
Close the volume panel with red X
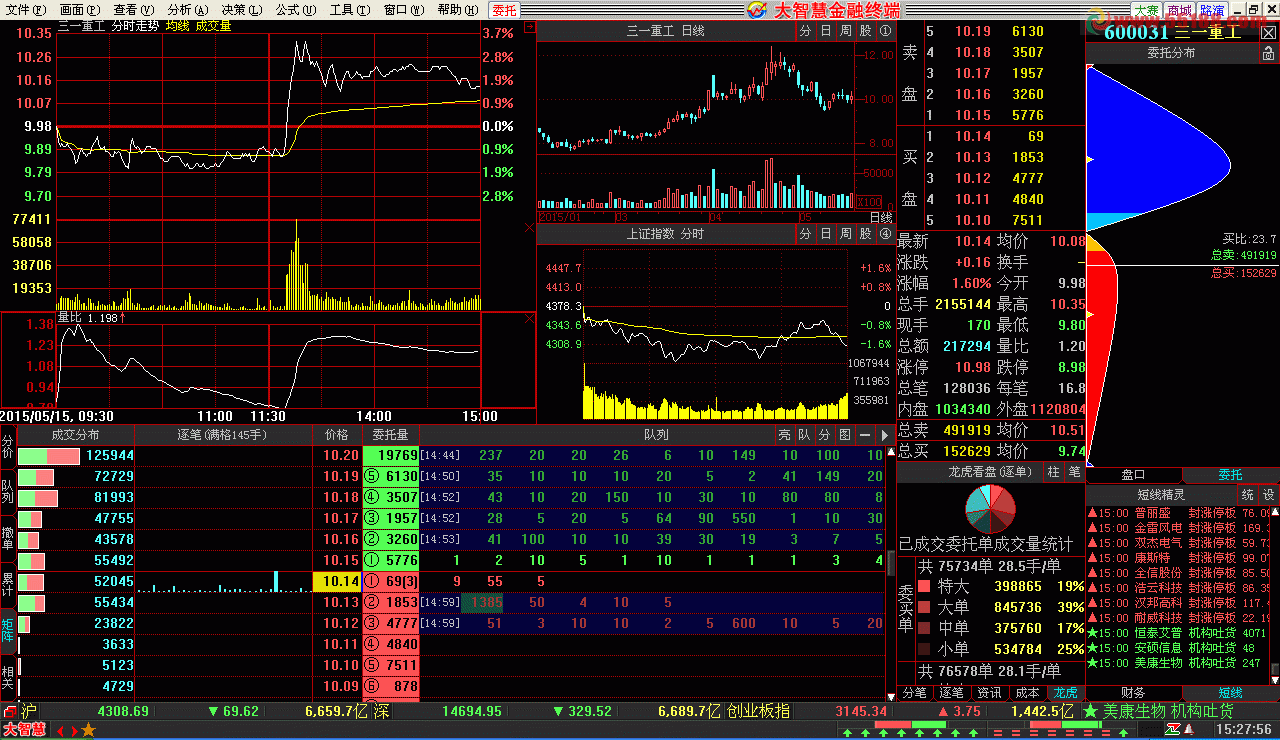530,228
